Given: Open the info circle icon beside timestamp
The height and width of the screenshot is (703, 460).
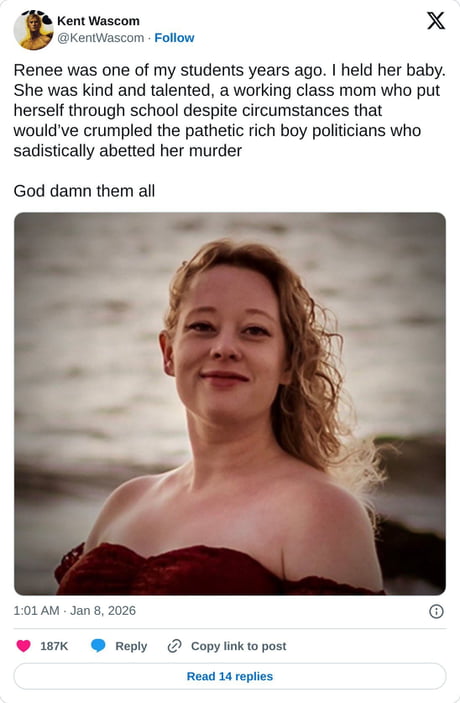Looking at the screenshot, I should [x=436, y=612].
